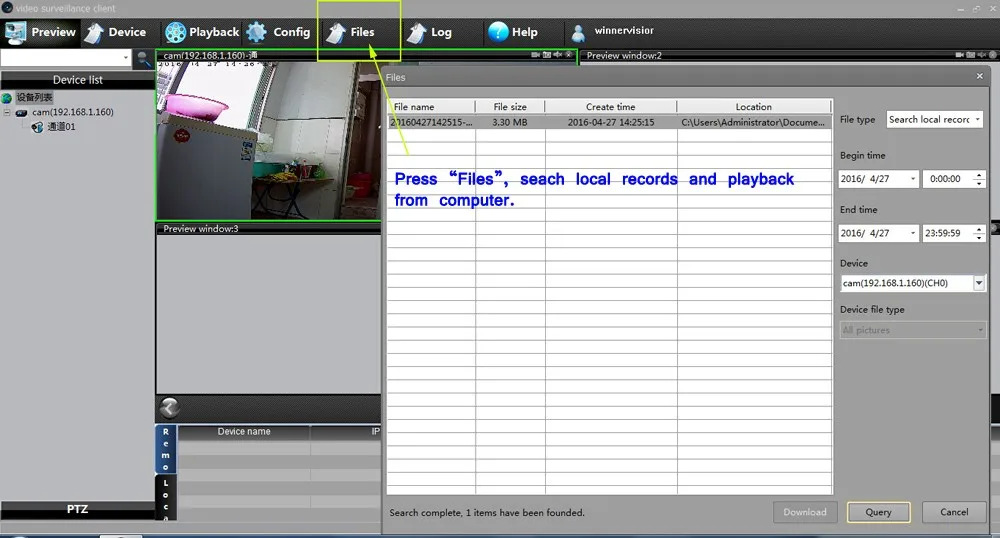
Task: Click the winnervision user icon
Action: (x=578, y=32)
